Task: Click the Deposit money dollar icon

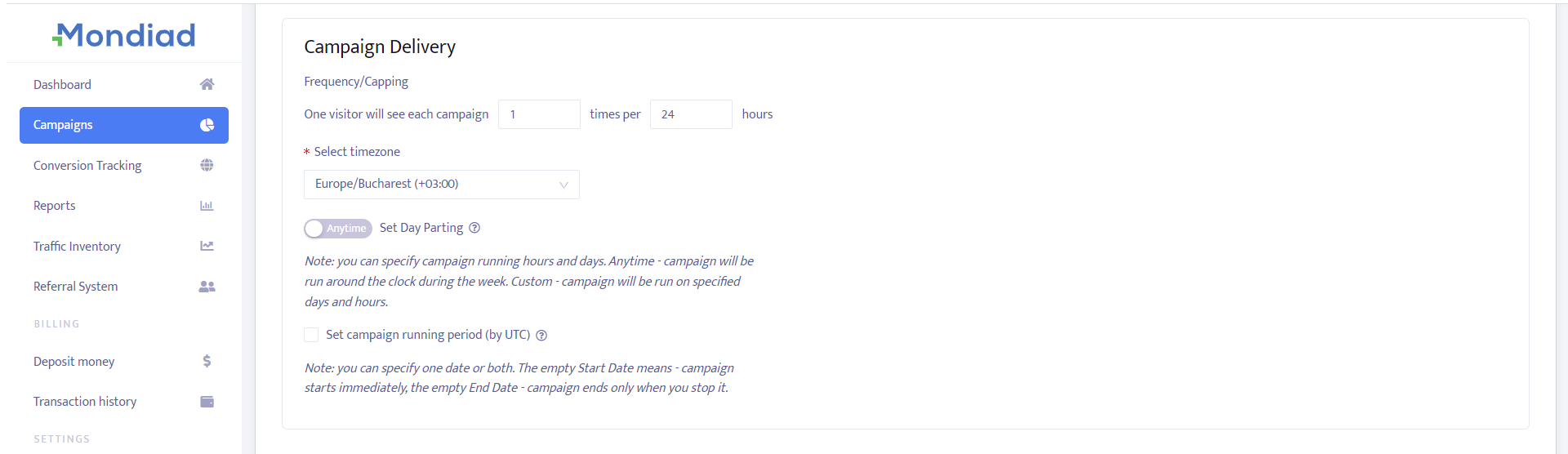Action: 207,361
